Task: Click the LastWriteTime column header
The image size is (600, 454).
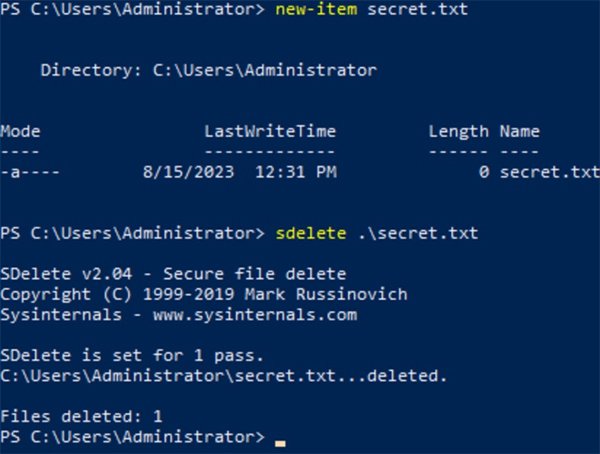Action: 270,131
